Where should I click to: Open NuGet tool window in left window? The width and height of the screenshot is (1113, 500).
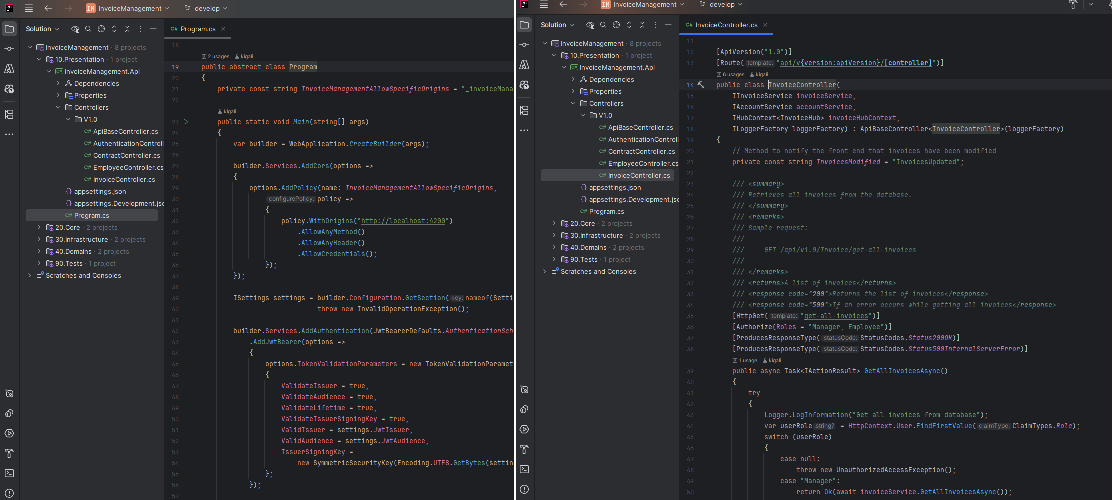coord(9,413)
